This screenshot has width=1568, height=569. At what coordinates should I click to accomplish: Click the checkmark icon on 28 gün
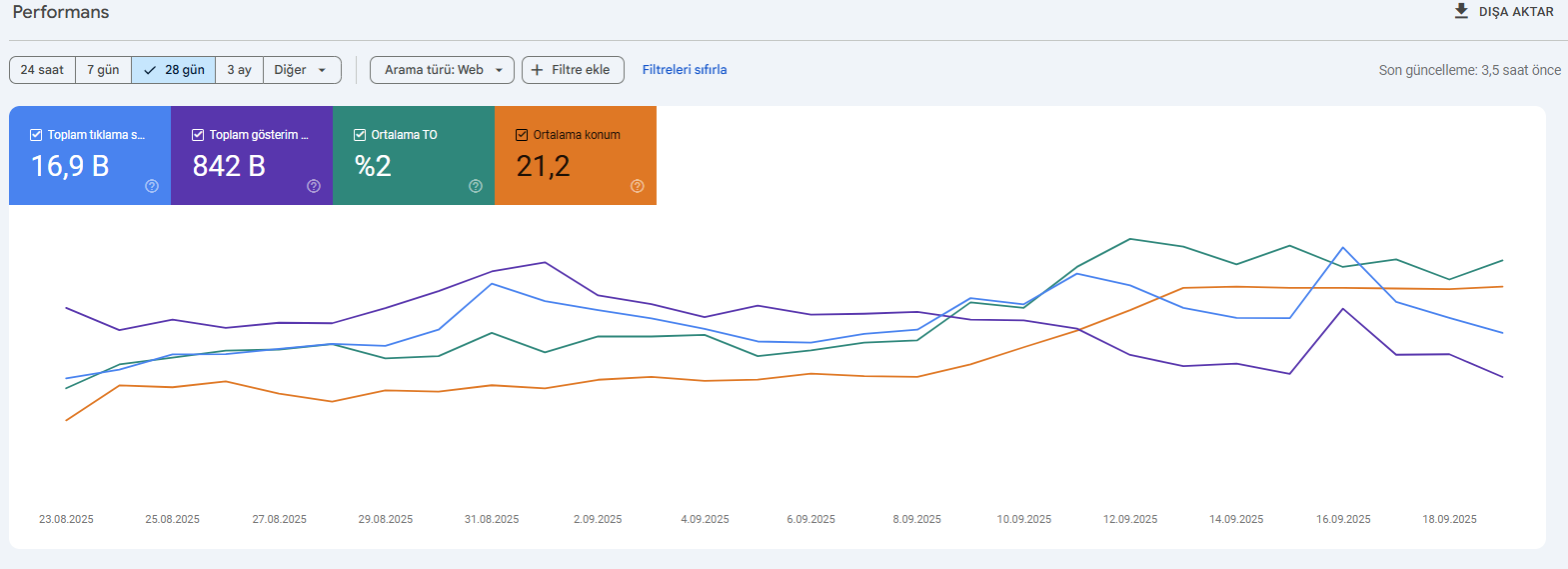pos(150,70)
